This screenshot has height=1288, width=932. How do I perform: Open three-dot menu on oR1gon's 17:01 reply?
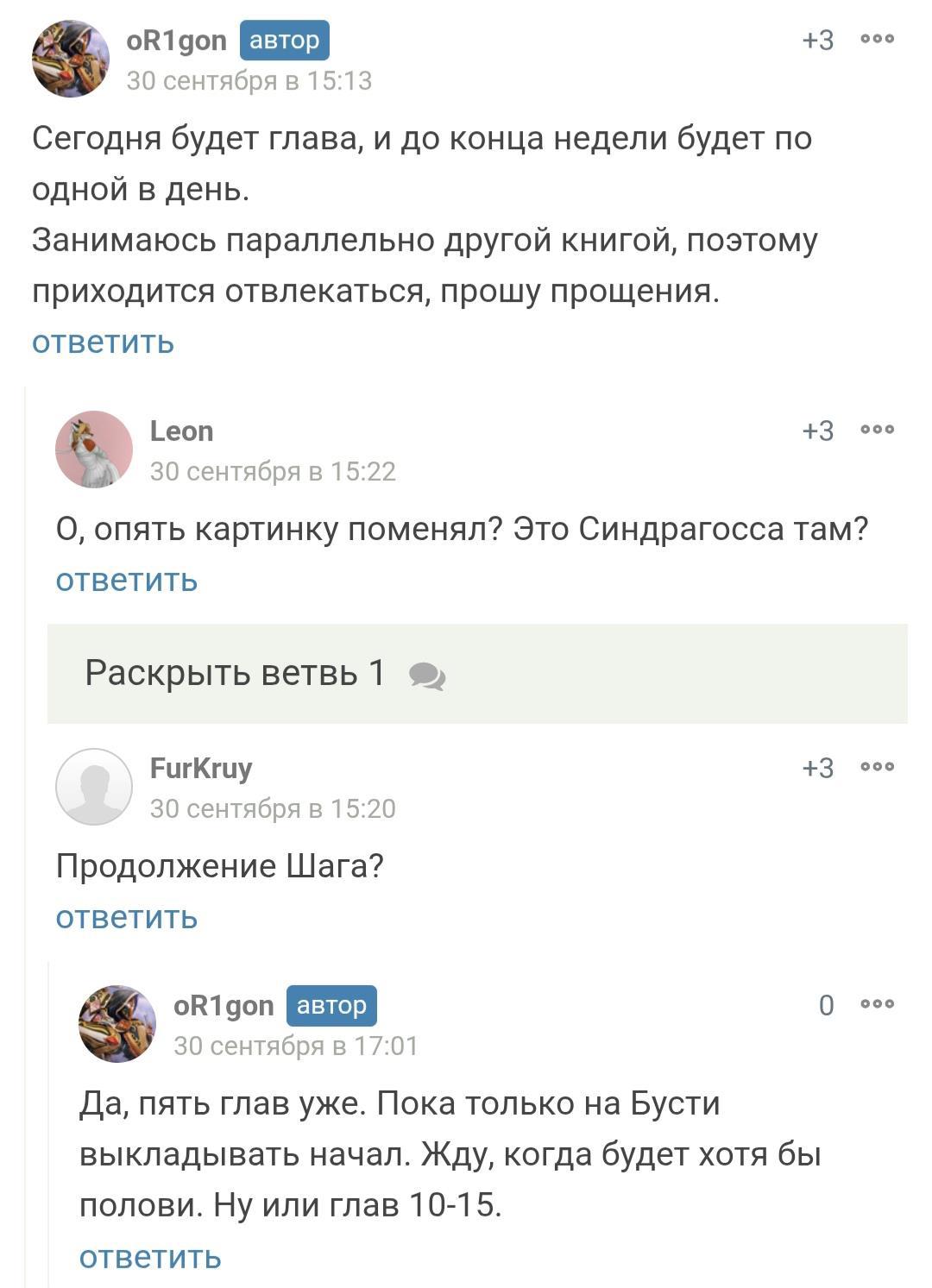[x=877, y=1004]
